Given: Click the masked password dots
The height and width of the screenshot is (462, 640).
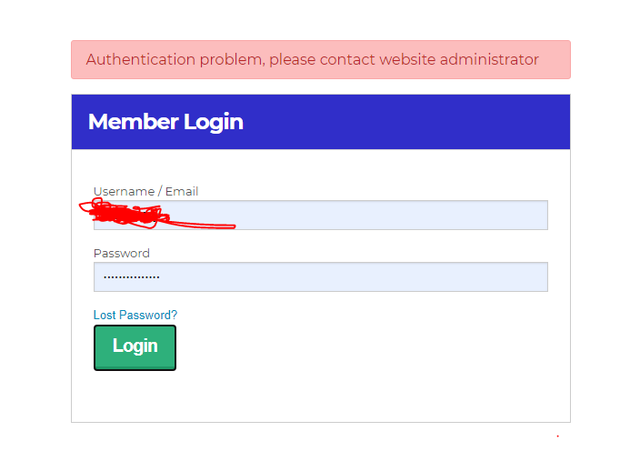Looking at the screenshot, I should 131,278.
